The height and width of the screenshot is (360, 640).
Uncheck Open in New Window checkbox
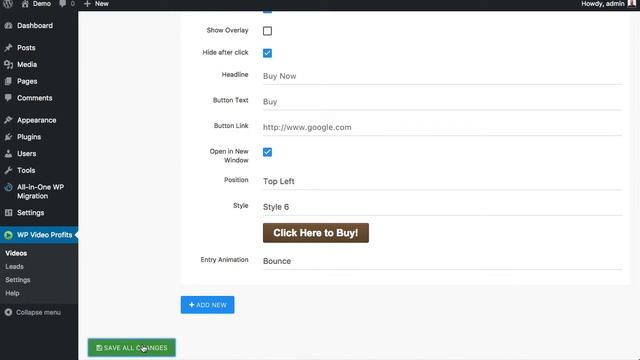(267, 152)
